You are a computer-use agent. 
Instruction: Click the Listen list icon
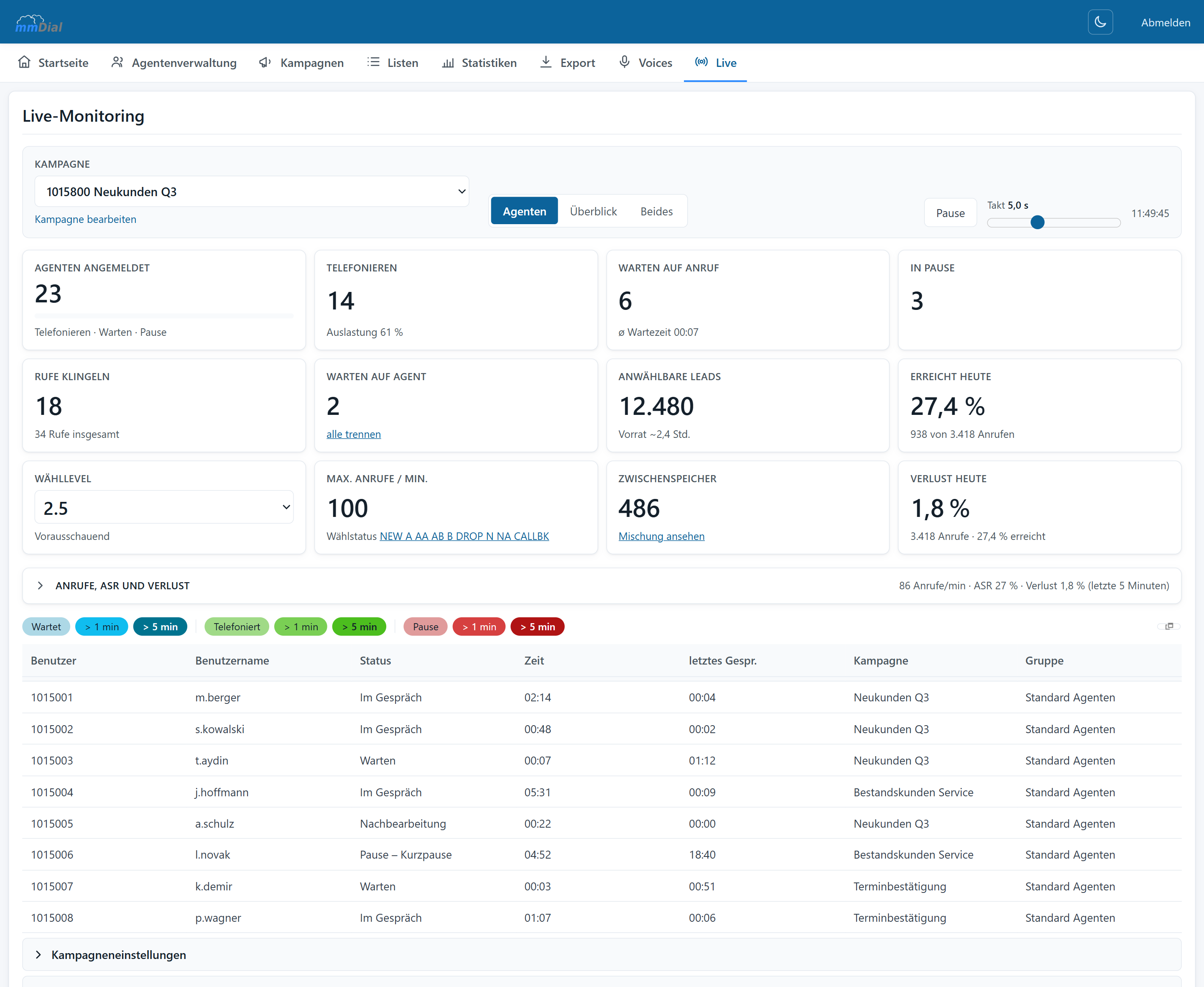click(373, 62)
